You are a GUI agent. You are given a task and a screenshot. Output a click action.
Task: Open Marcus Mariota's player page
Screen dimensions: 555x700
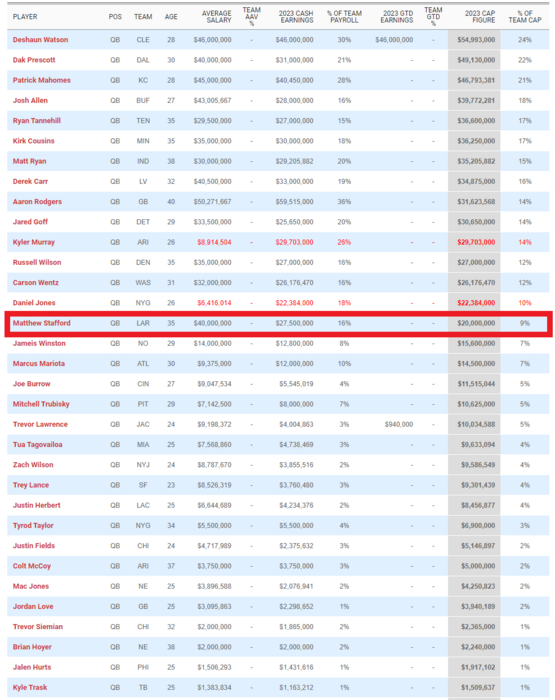[38, 363]
